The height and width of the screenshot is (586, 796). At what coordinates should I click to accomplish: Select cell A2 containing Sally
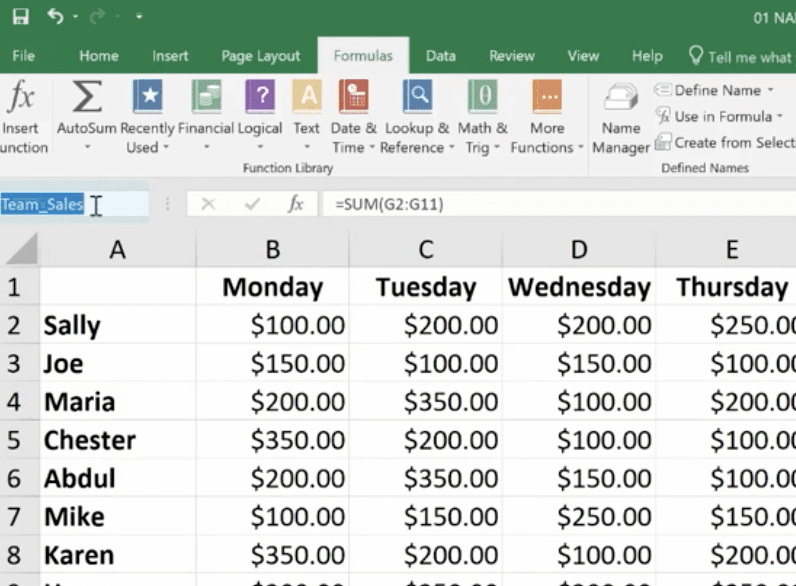[117, 325]
